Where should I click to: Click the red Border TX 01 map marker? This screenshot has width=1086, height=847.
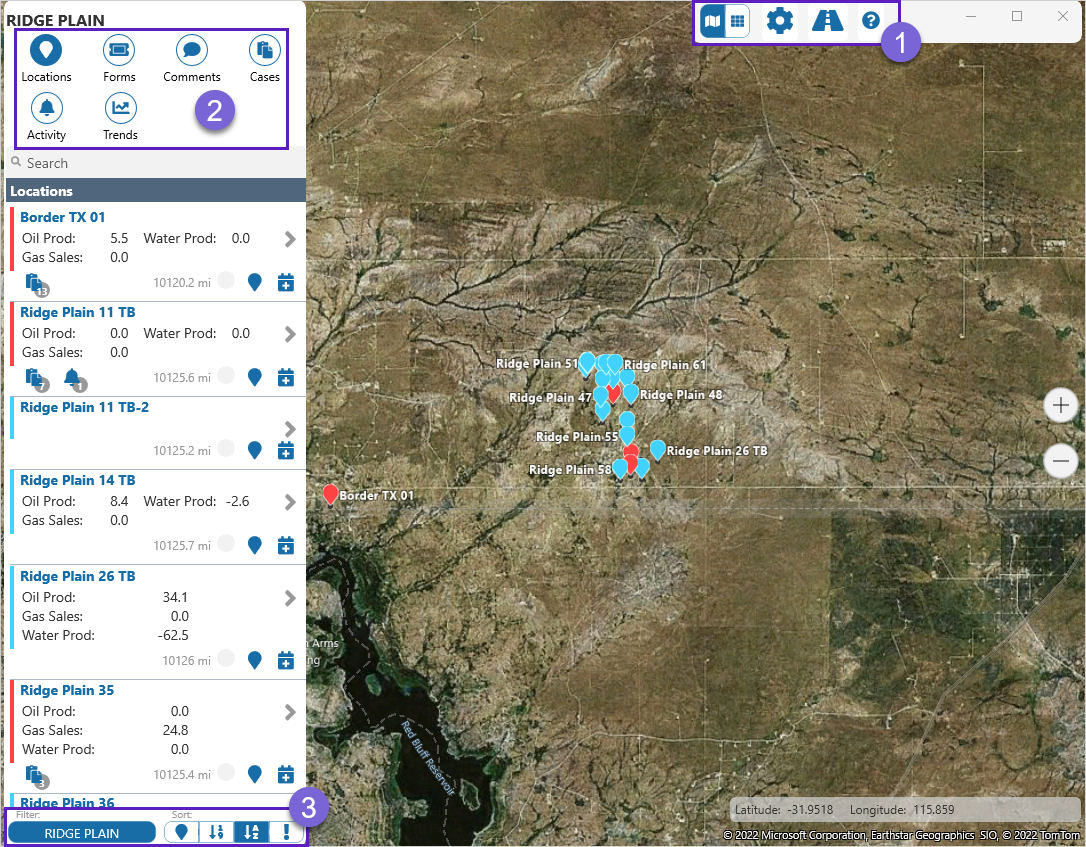pos(330,493)
